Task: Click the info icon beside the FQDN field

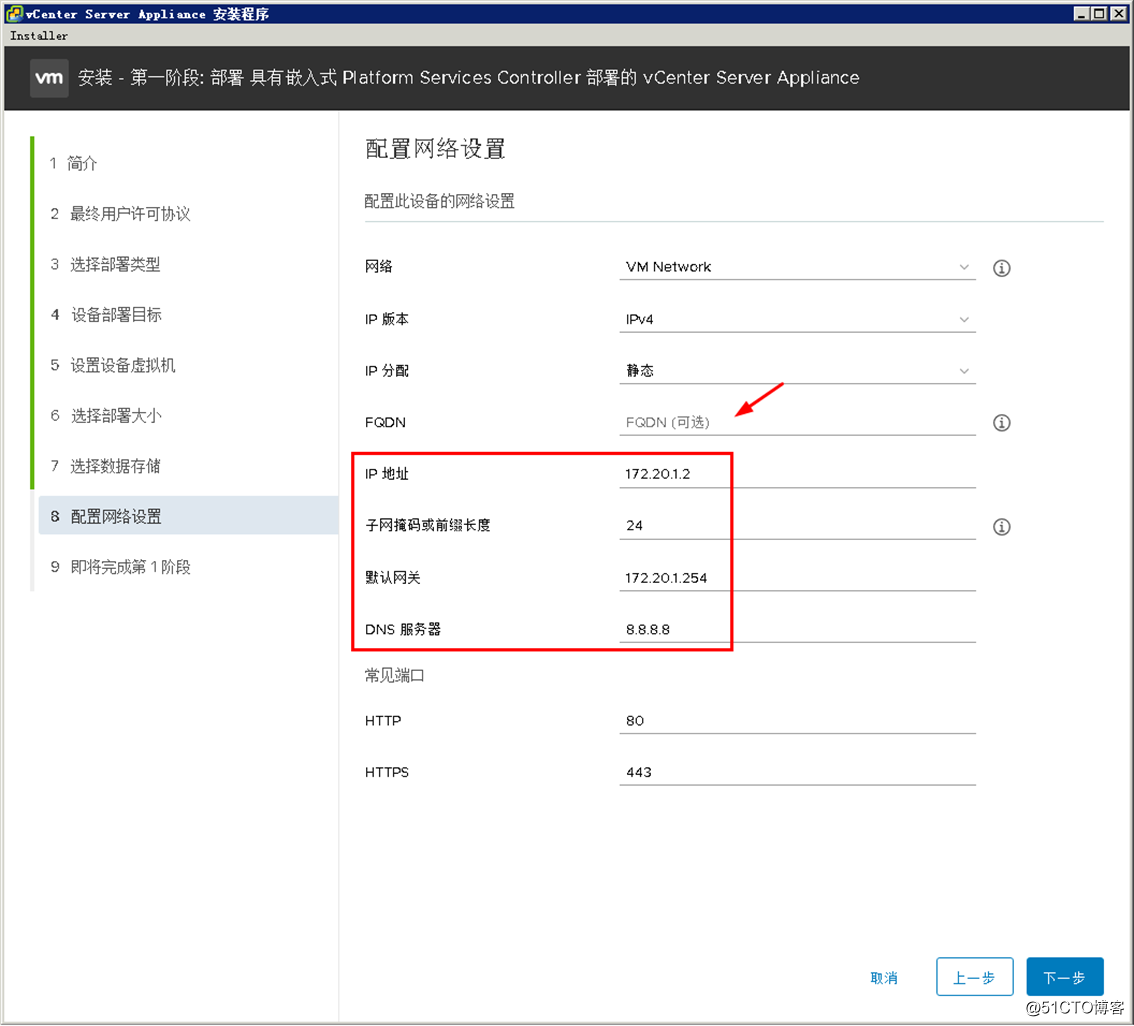Action: (x=1002, y=423)
